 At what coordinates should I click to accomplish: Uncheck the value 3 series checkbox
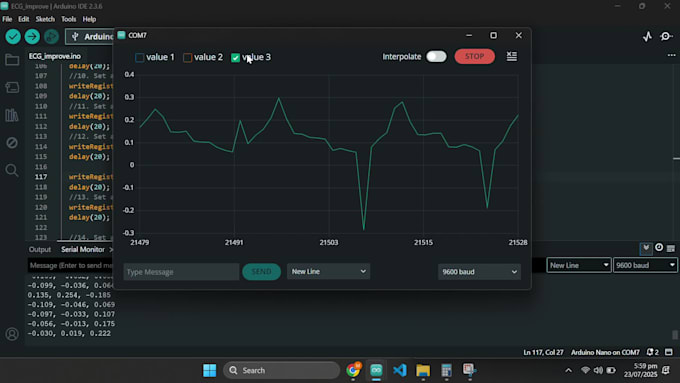(x=235, y=57)
